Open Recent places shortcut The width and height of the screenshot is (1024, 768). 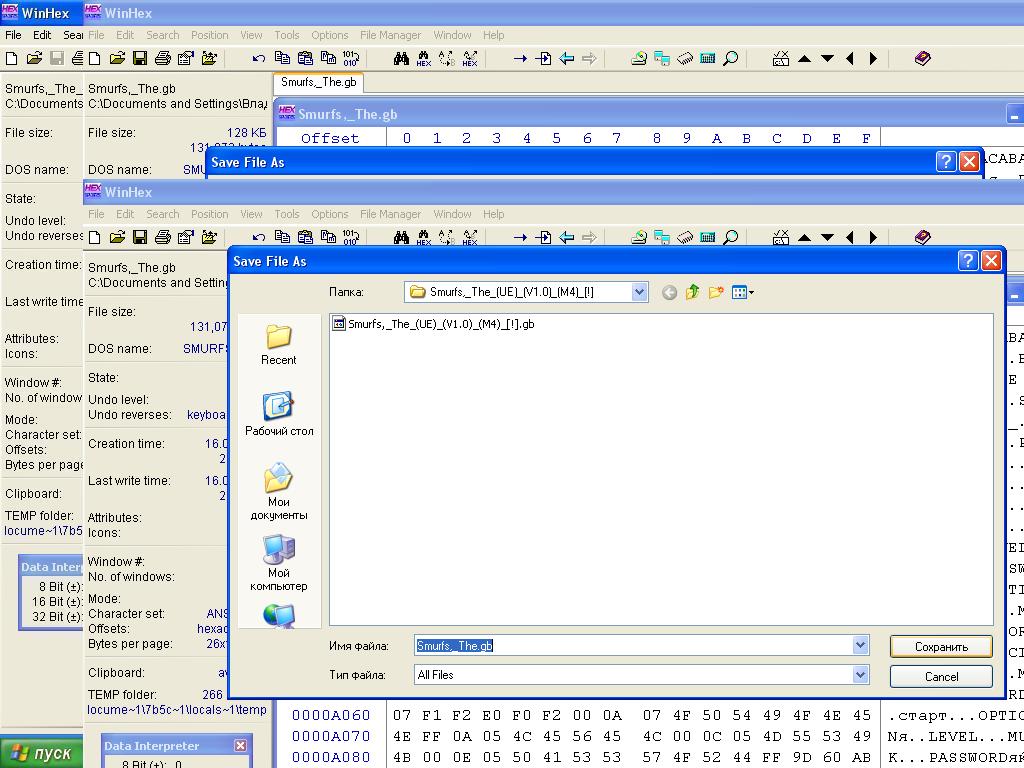[x=278, y=345]
